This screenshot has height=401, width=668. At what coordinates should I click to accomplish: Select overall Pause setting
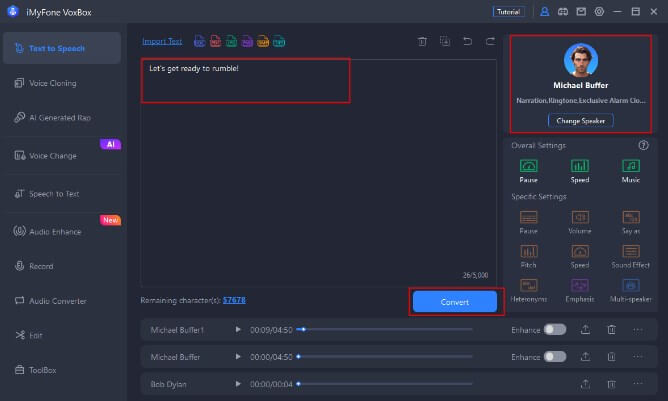click(x=528, y=170)
